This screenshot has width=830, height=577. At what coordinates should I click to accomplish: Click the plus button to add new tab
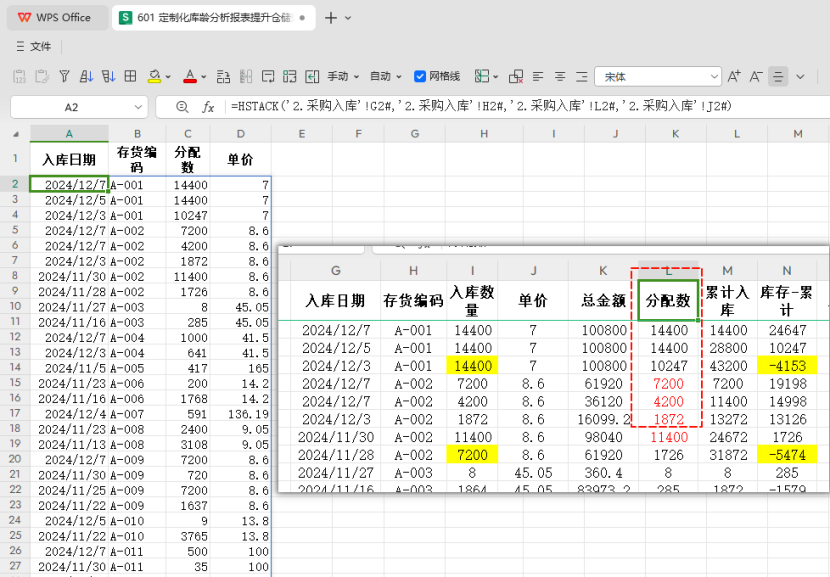coord(332,17)
